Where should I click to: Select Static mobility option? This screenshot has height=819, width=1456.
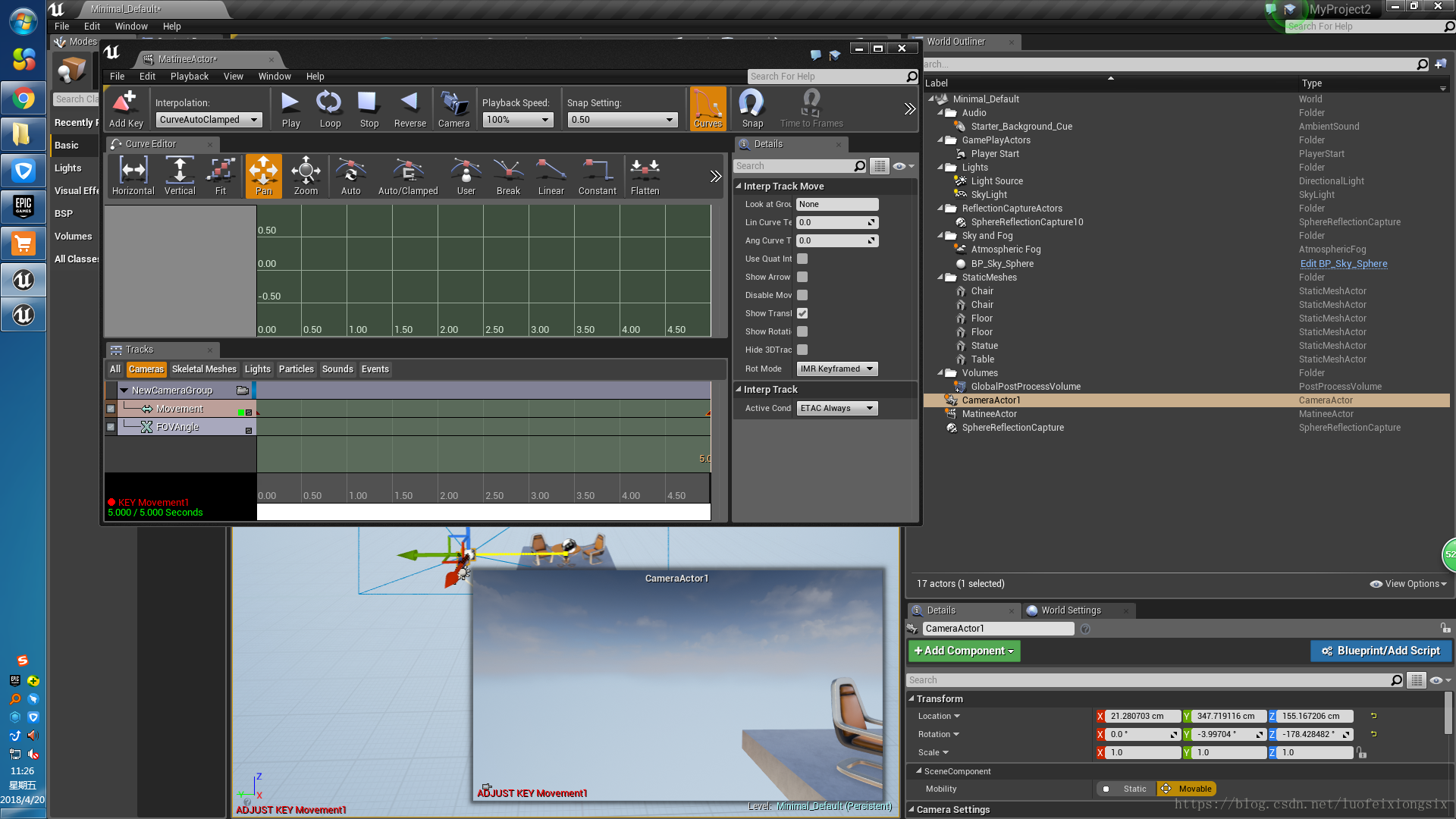click(x=1126, y=789)
